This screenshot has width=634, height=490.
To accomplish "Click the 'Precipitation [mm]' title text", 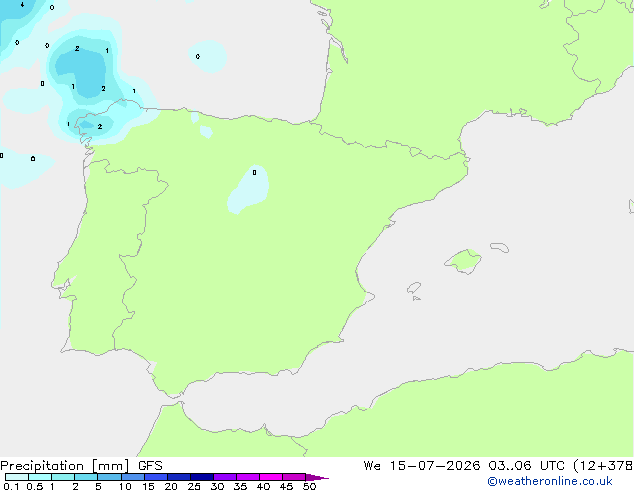I will point(65,466).
